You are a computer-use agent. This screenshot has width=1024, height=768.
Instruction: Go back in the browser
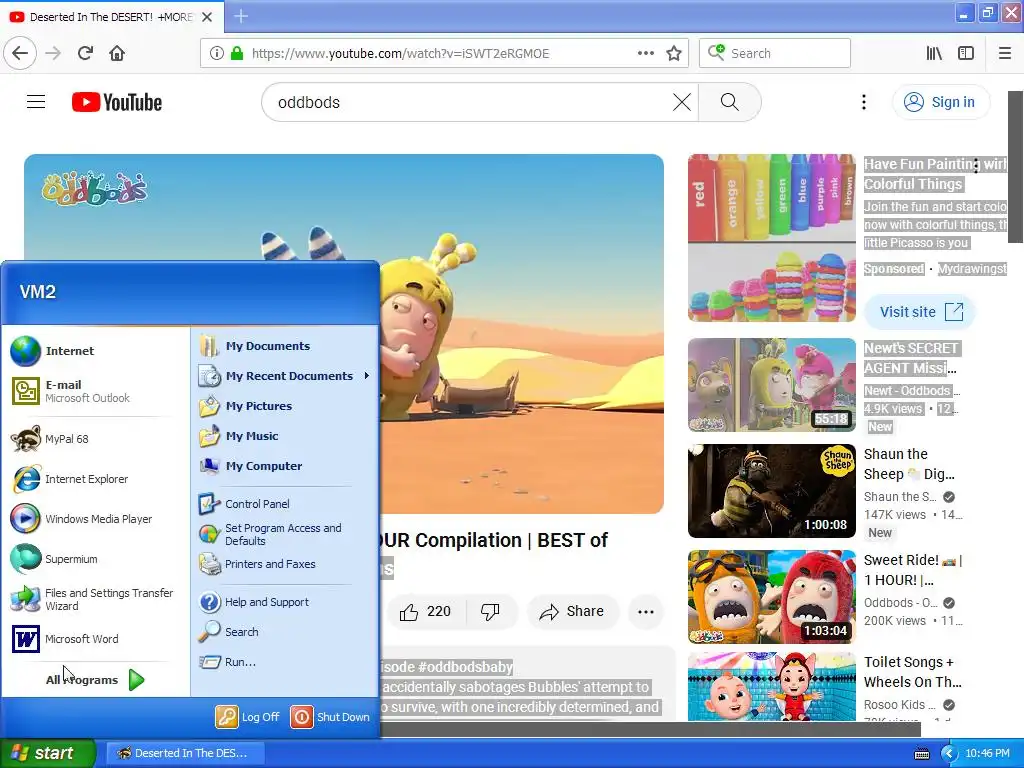pos(20,54)
